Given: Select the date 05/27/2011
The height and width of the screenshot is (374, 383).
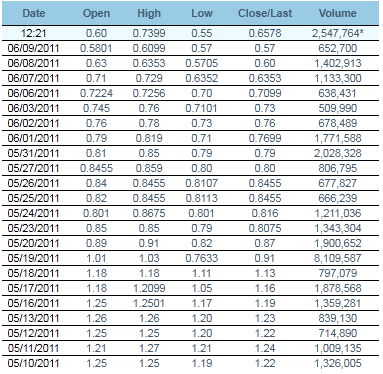Looking at the screenshot, I should pos(33,168).
